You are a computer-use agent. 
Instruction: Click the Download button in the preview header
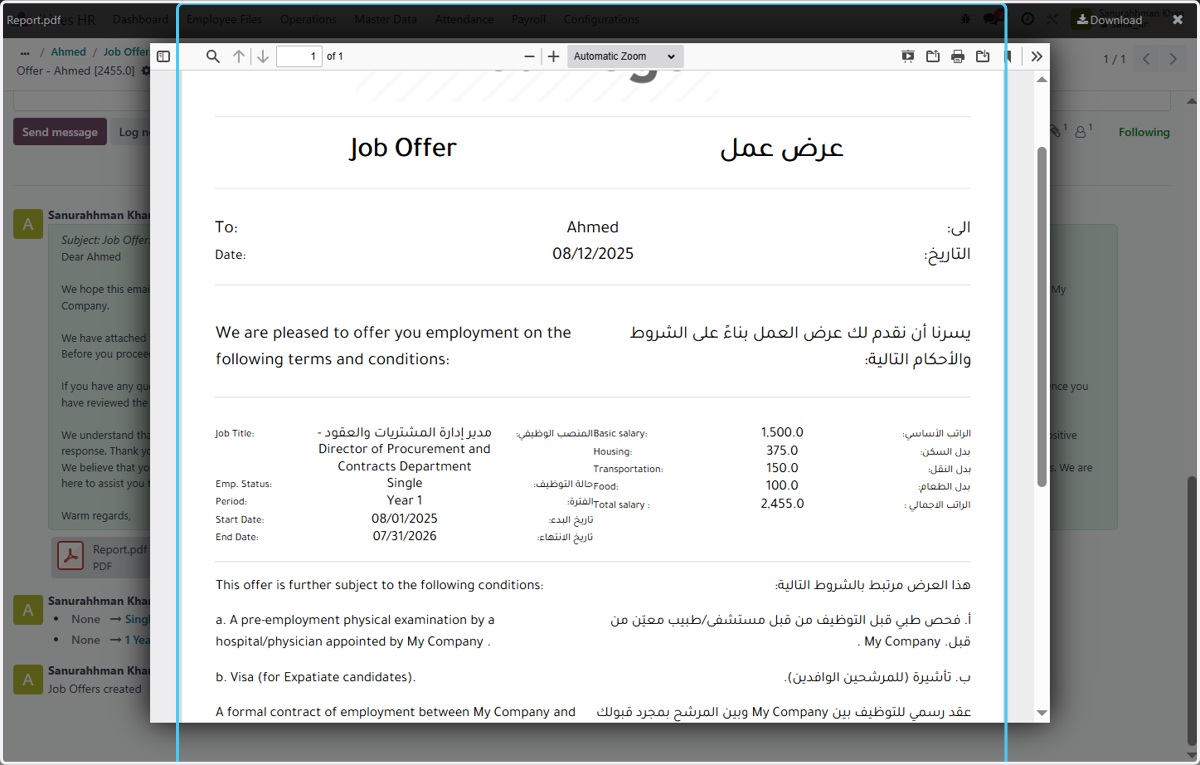[1109, 20]
